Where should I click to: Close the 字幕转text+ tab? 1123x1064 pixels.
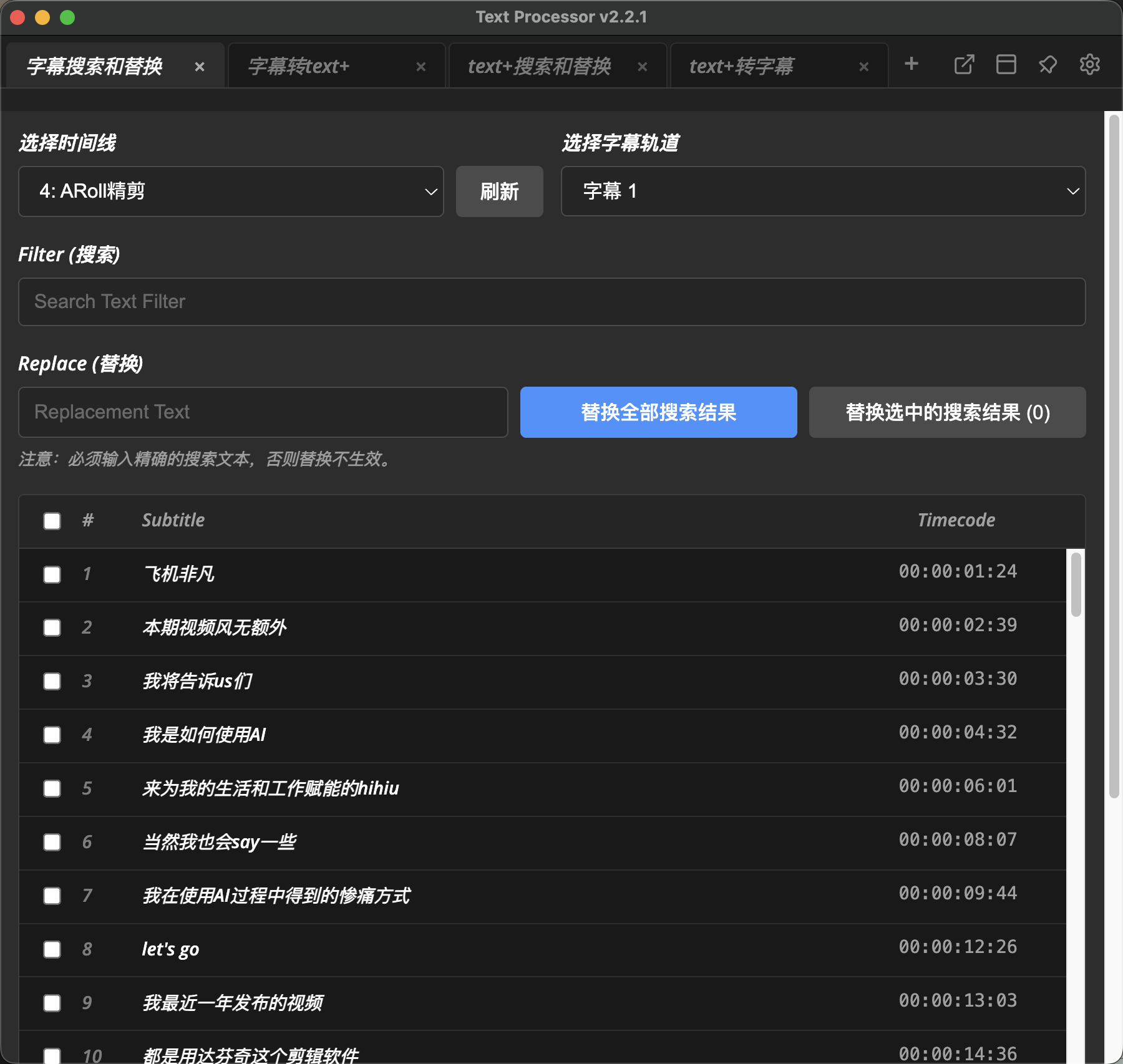point(421,67)
